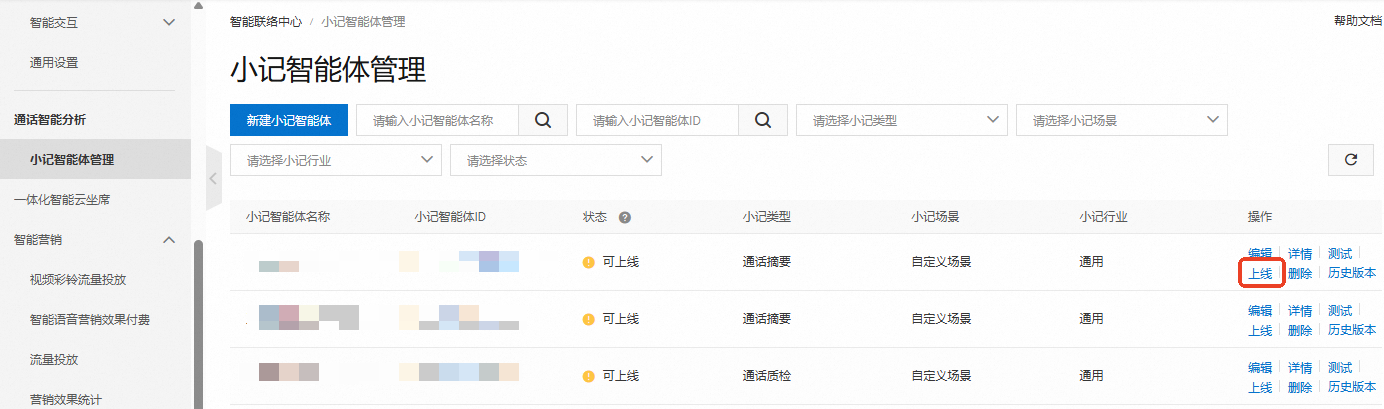Collapse the 智能营销 menu section
Image resolution: width=1384 pixels, height=409 pixels.
pyautogui.click(x=169, y=239)
